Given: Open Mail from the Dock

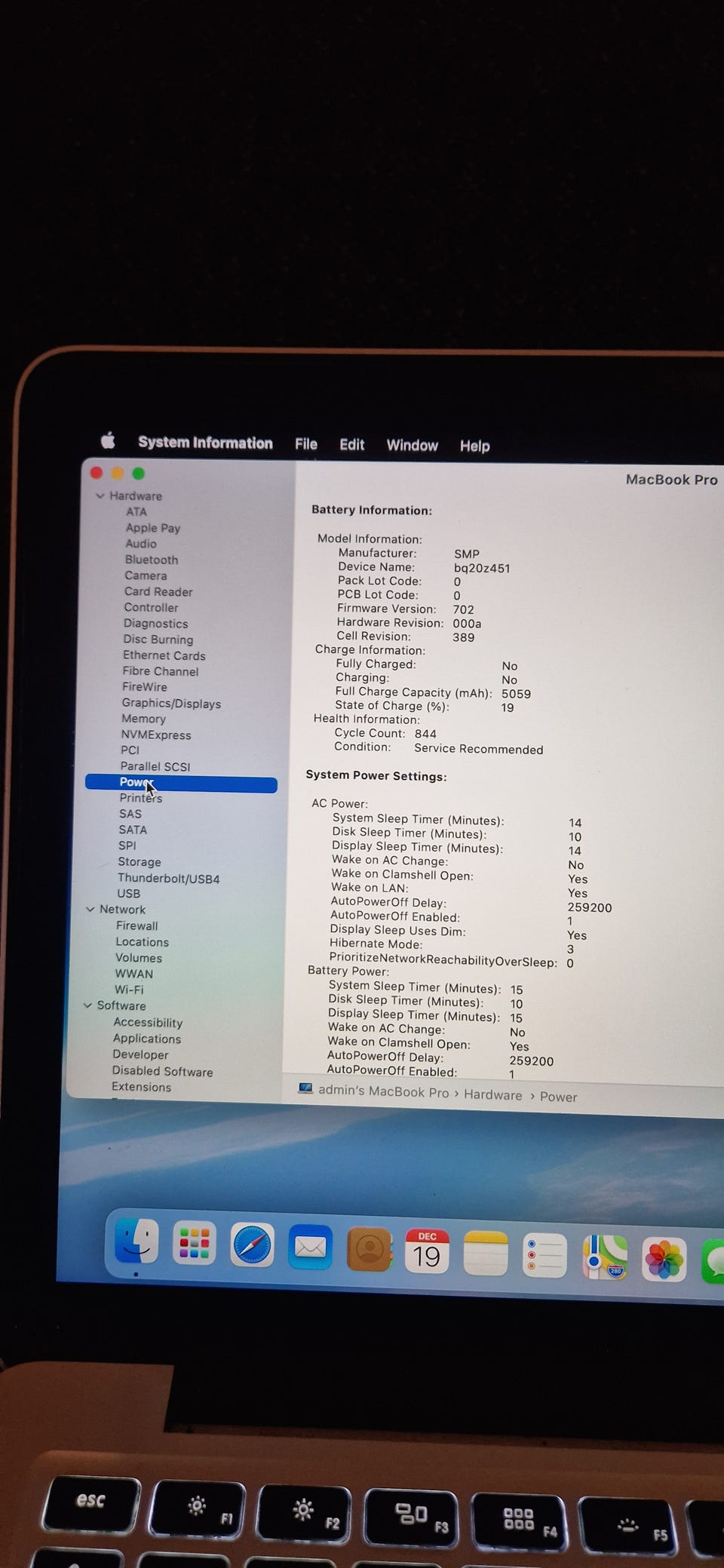Looking at the screenshot, I should tap(310, 1247).
